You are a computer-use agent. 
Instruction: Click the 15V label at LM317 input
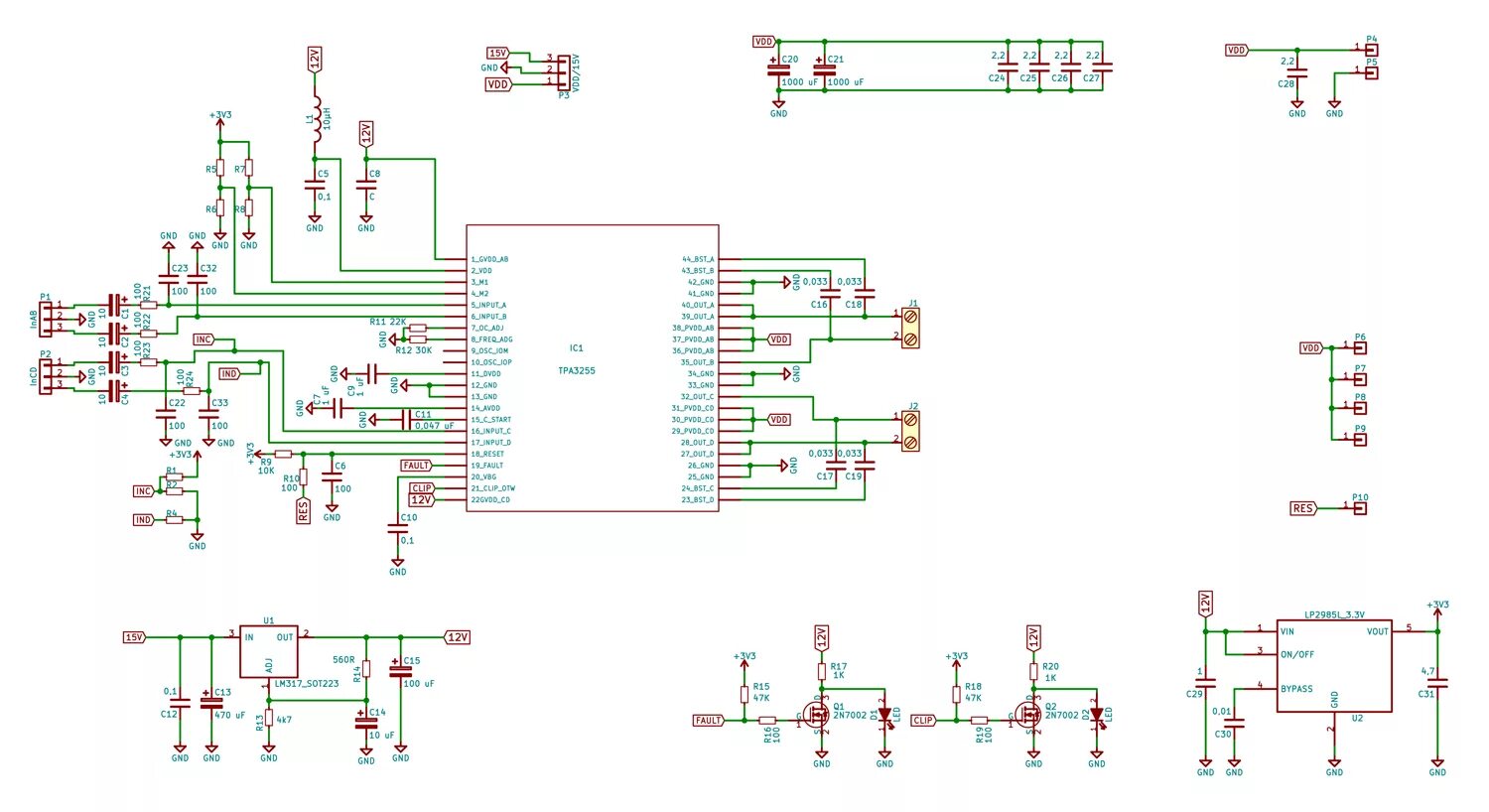pos(135,637)
